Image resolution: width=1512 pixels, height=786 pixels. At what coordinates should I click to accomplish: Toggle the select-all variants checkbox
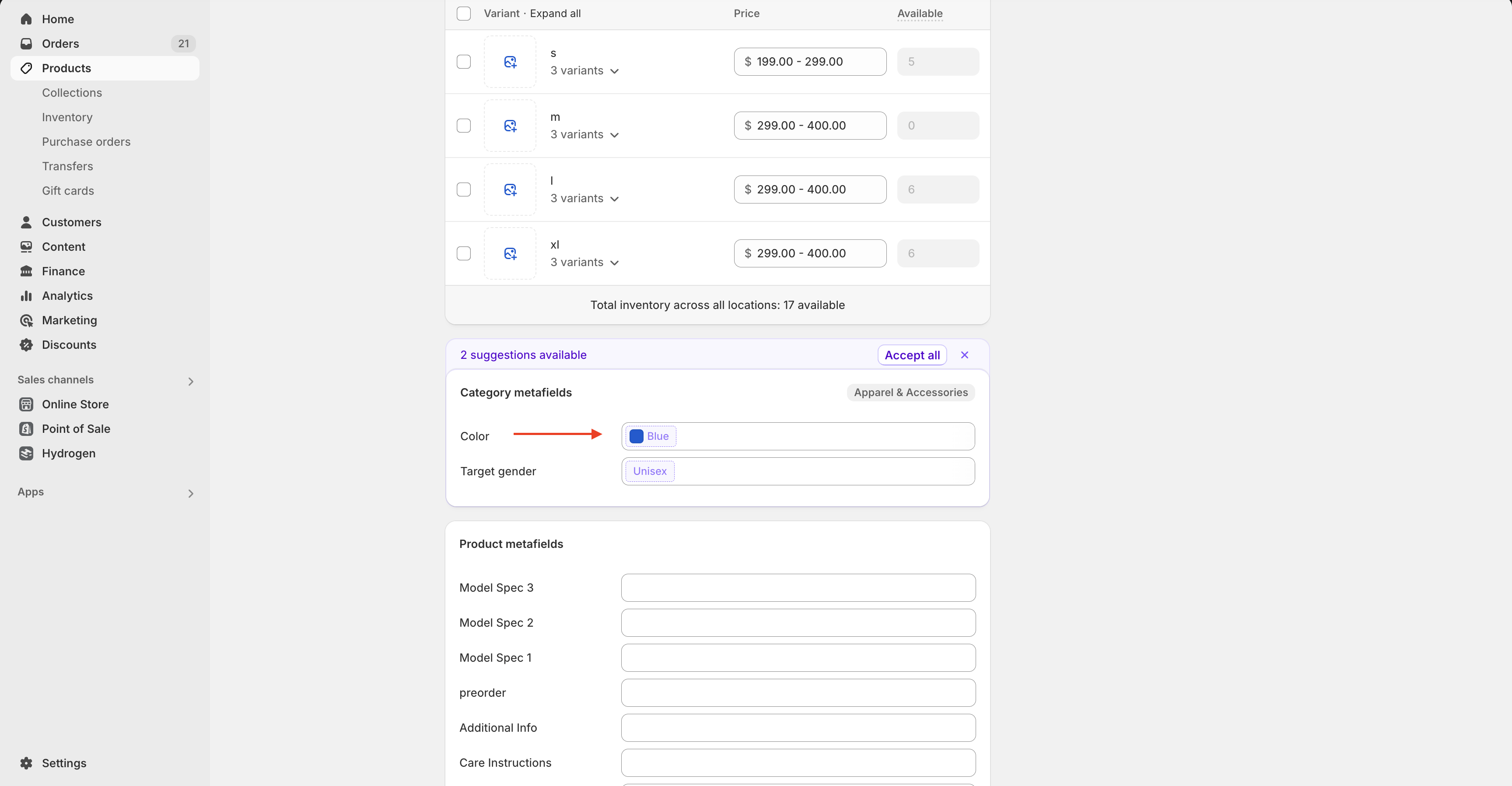464,14
